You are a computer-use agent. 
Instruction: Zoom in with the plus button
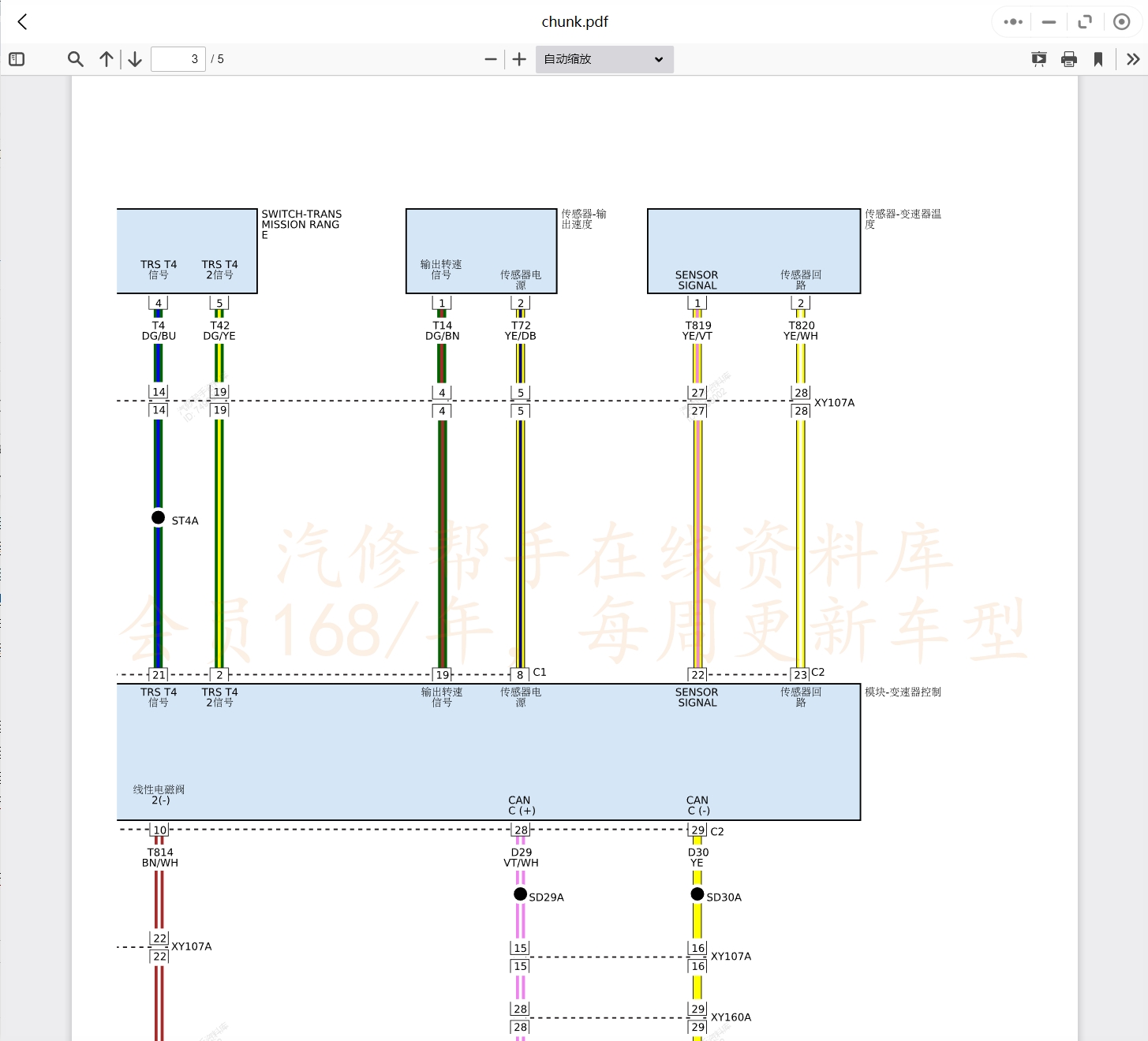[x=519, y=59]
